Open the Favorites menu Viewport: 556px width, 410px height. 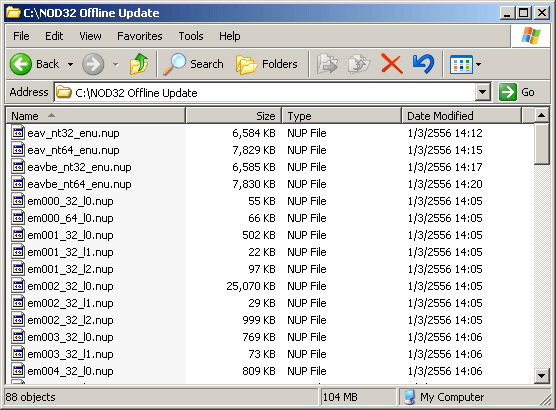(140, 36)
